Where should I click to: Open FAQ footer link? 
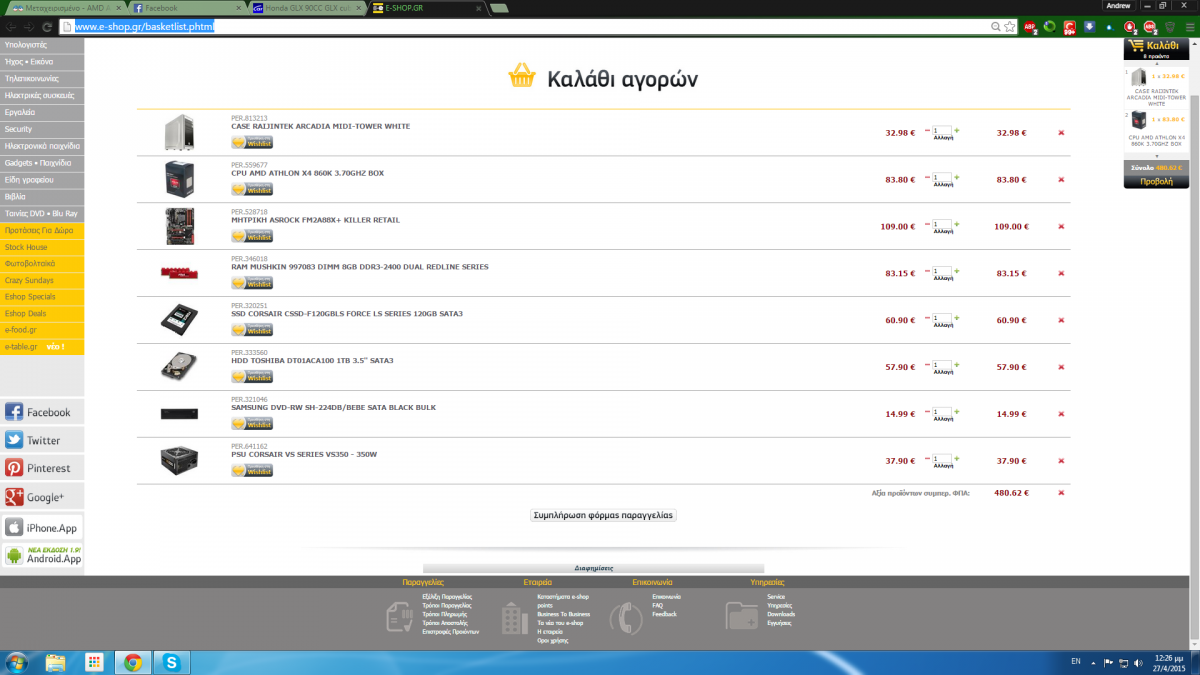(657, 605)
